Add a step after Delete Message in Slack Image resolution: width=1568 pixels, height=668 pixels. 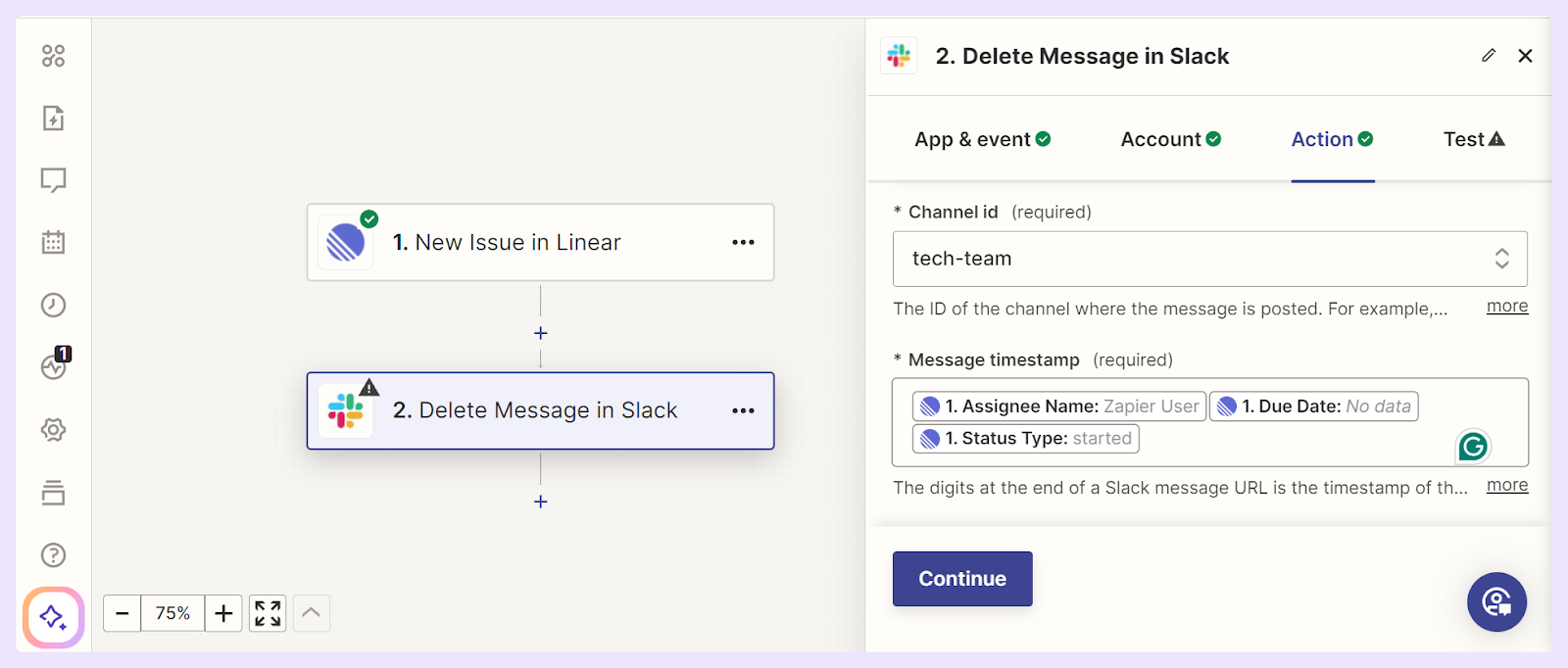541,501
